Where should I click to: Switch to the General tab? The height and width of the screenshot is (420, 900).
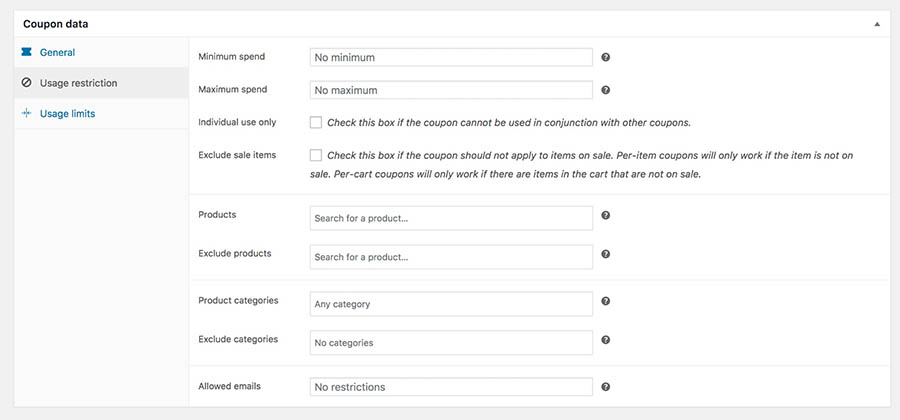tap(57, 52)
